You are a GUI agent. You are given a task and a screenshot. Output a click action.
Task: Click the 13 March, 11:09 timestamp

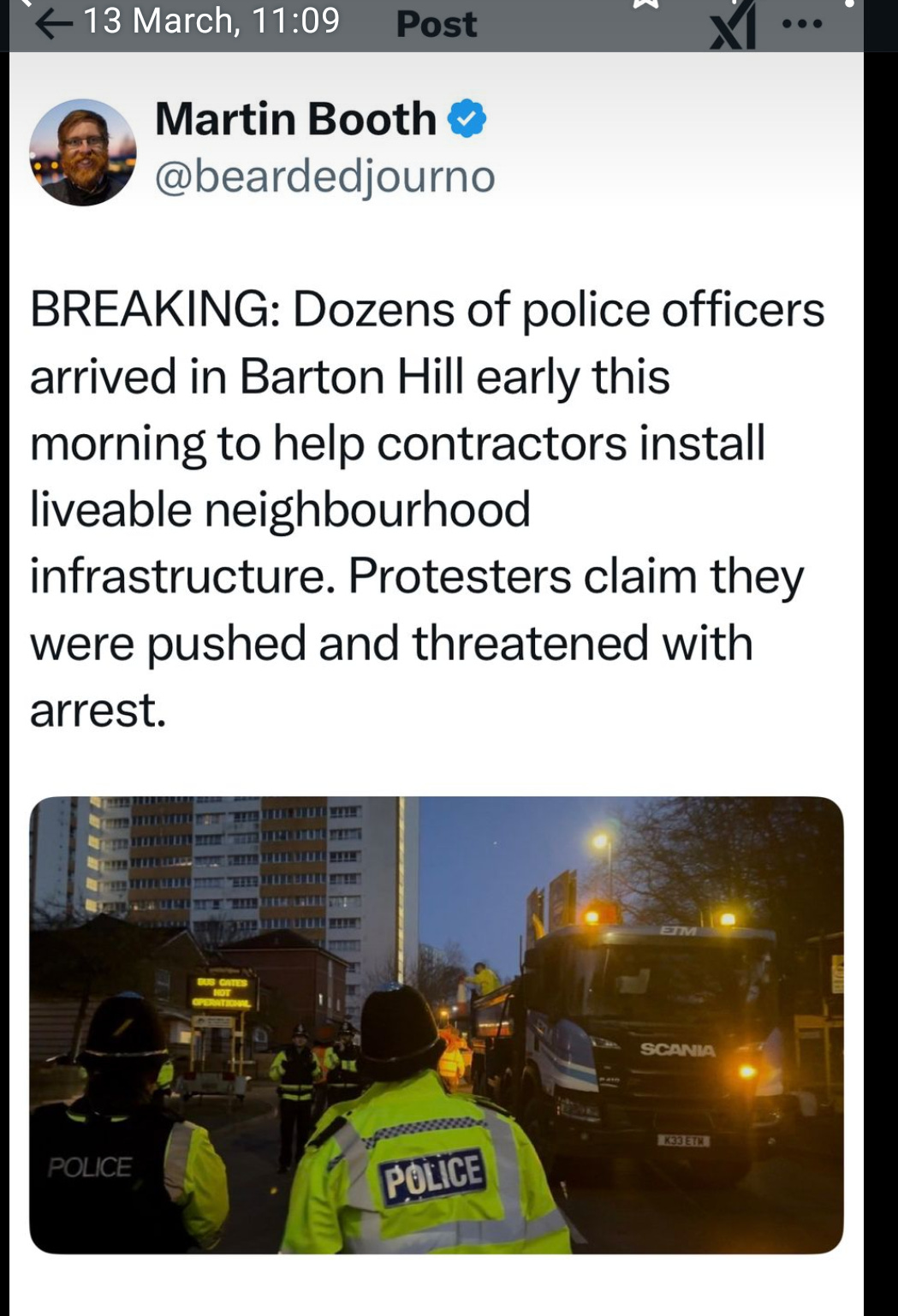(x=211, y=21)
